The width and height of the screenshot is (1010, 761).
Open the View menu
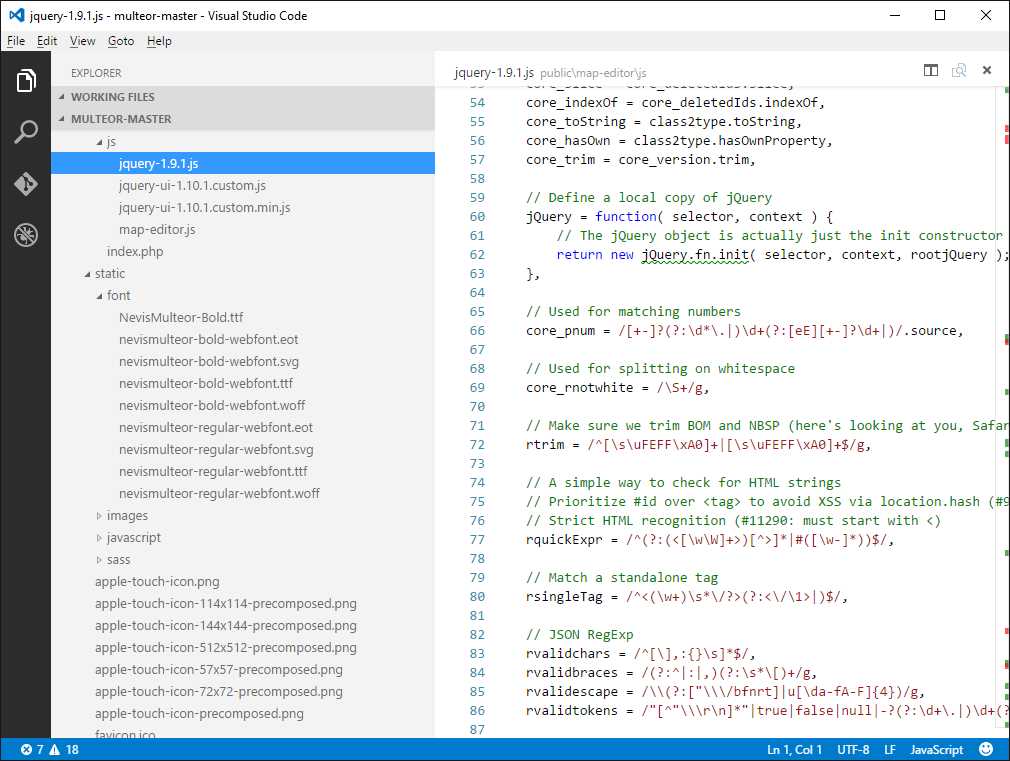(82, 41)
